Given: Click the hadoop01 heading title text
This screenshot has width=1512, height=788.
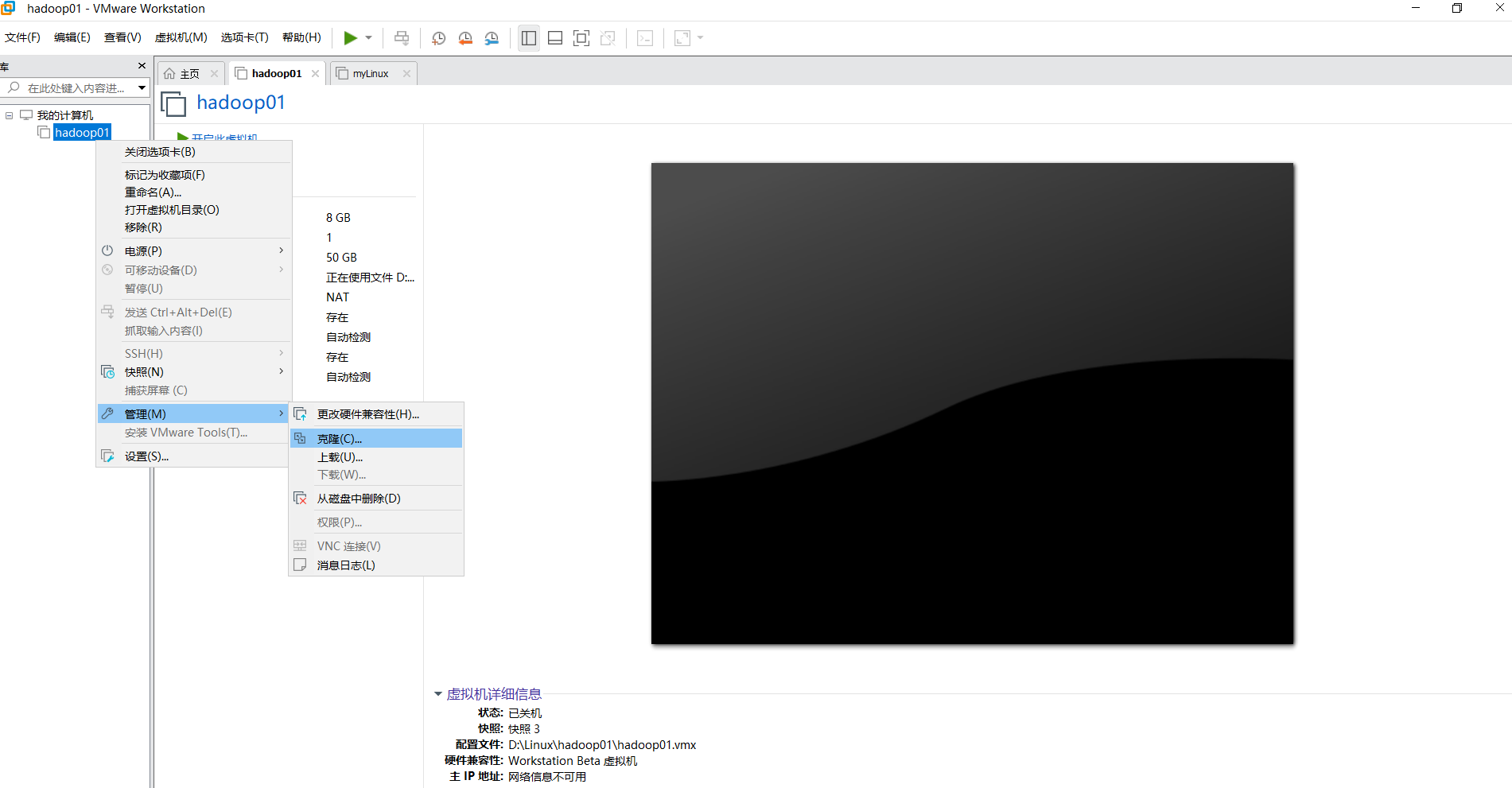Looking at the screenshot, I should 240,103.
